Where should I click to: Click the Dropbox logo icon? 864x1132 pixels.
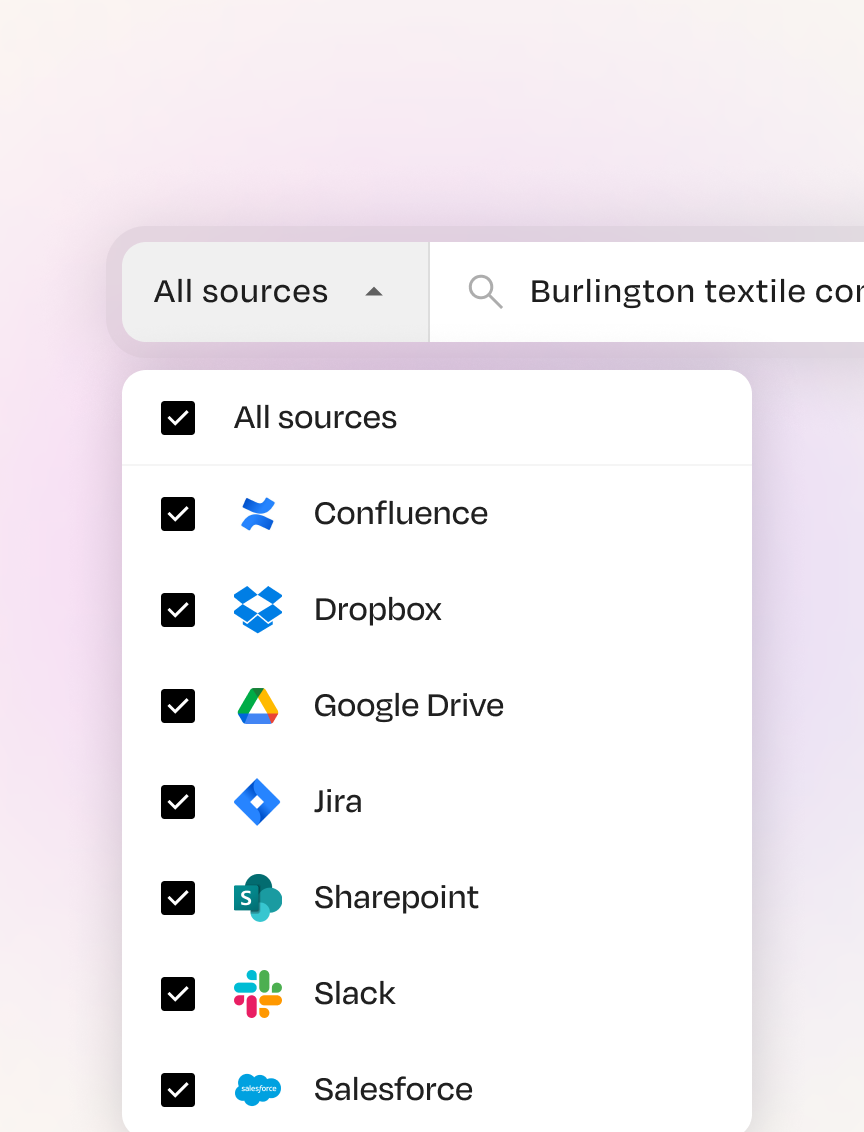258,610
